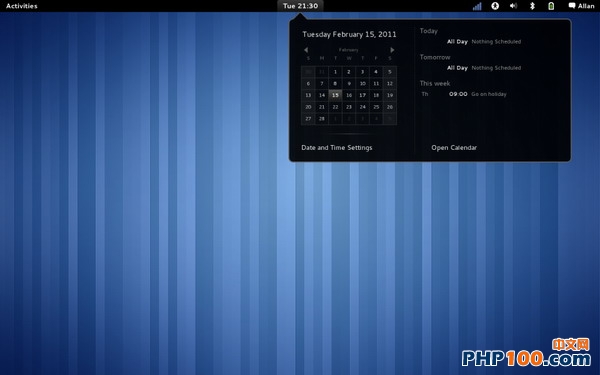Screen dimensions: 600x375
Task: Select calendar day 3
Action: (362, 72)
